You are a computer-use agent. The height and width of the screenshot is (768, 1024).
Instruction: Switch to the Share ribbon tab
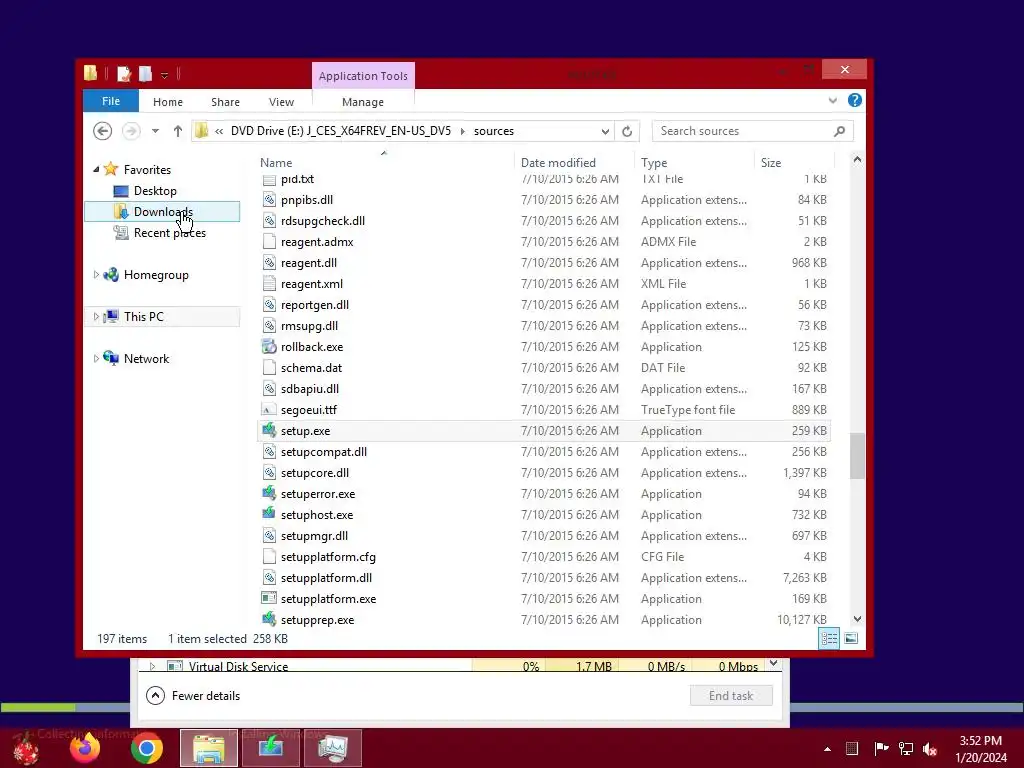click(x=225, y=102)
